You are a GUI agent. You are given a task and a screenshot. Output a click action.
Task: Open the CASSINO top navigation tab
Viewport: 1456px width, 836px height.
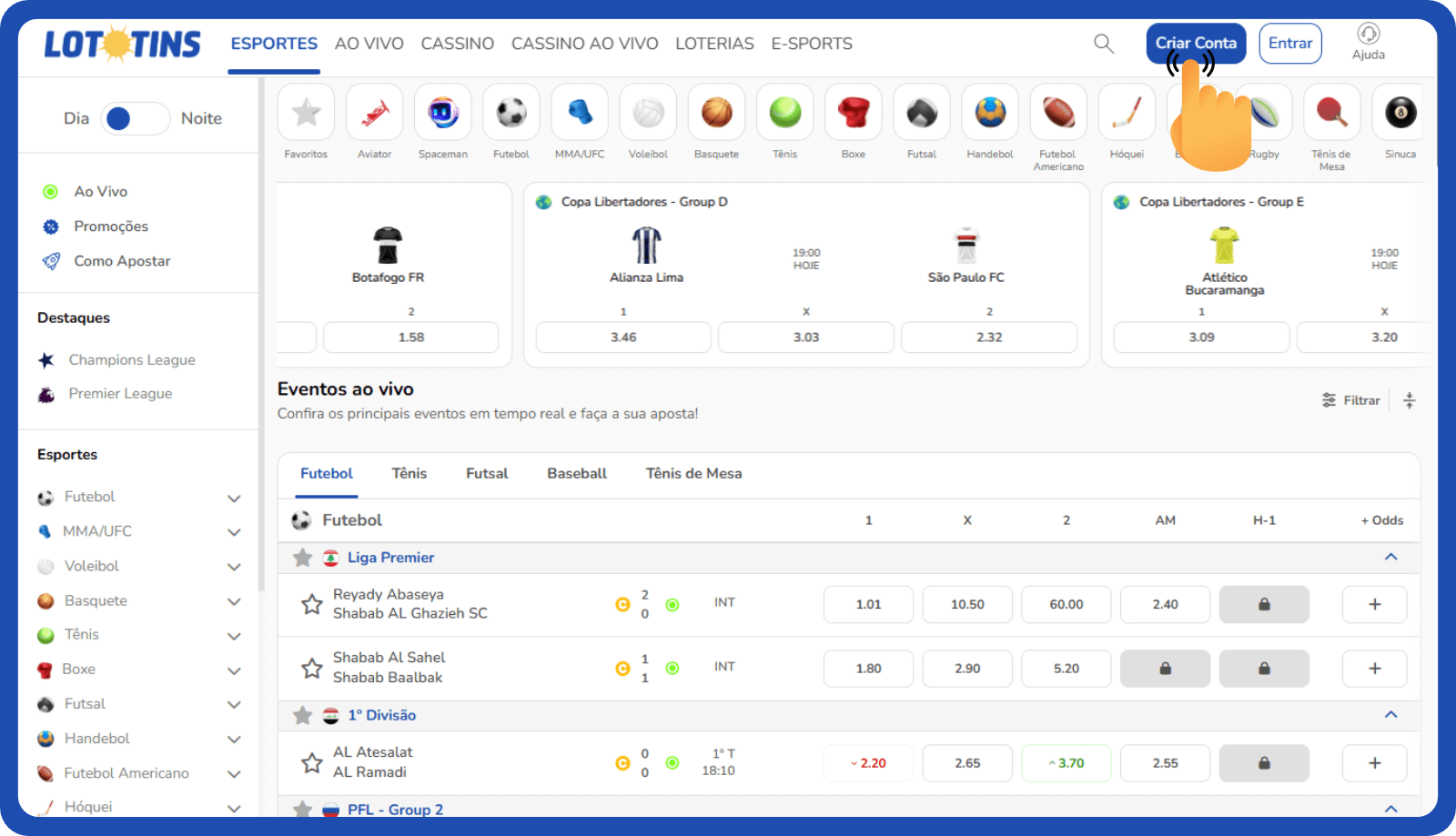tap(458, 44)
